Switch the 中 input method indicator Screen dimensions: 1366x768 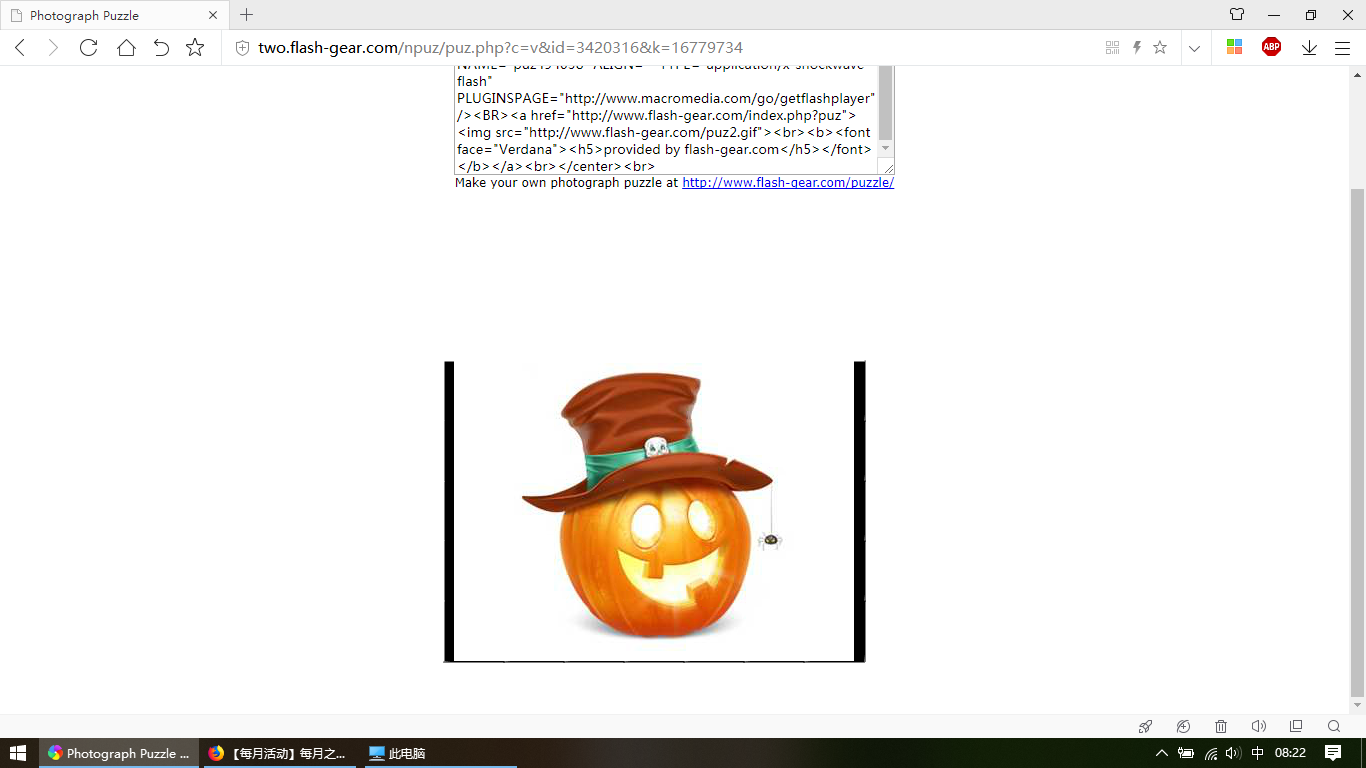(1258, 753)
